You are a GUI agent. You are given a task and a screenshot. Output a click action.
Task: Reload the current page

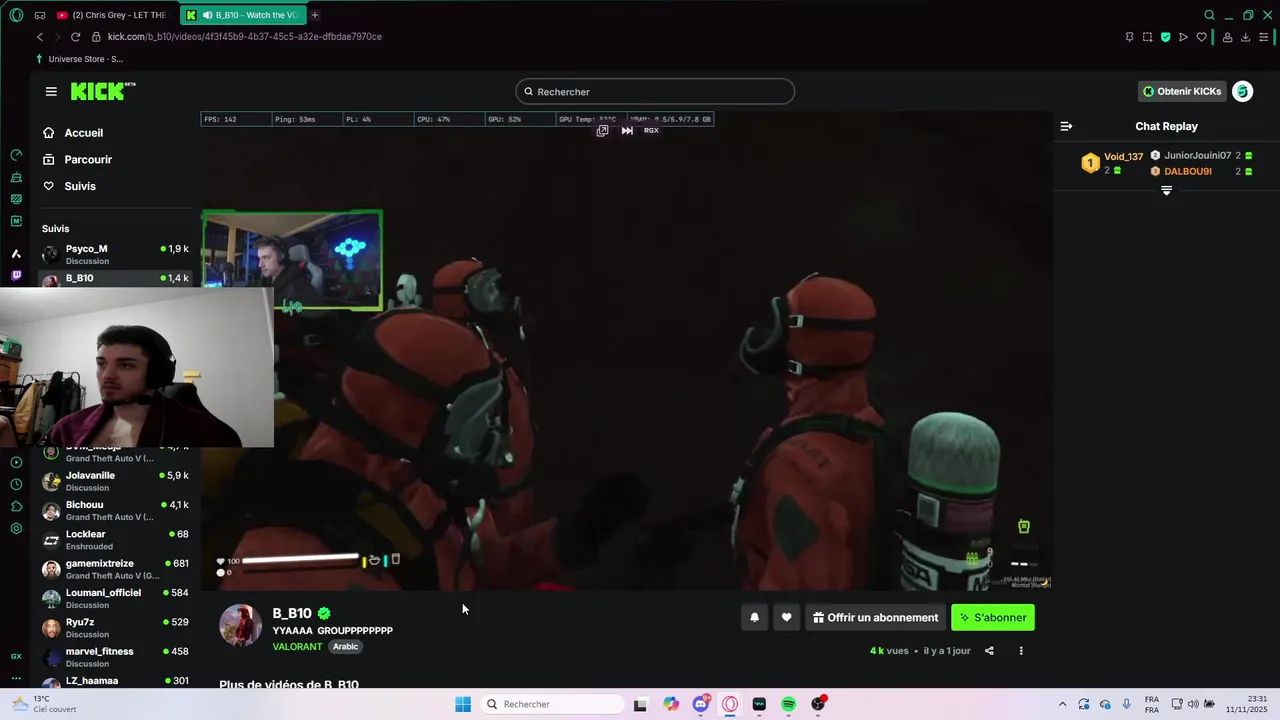click(75, 37)
